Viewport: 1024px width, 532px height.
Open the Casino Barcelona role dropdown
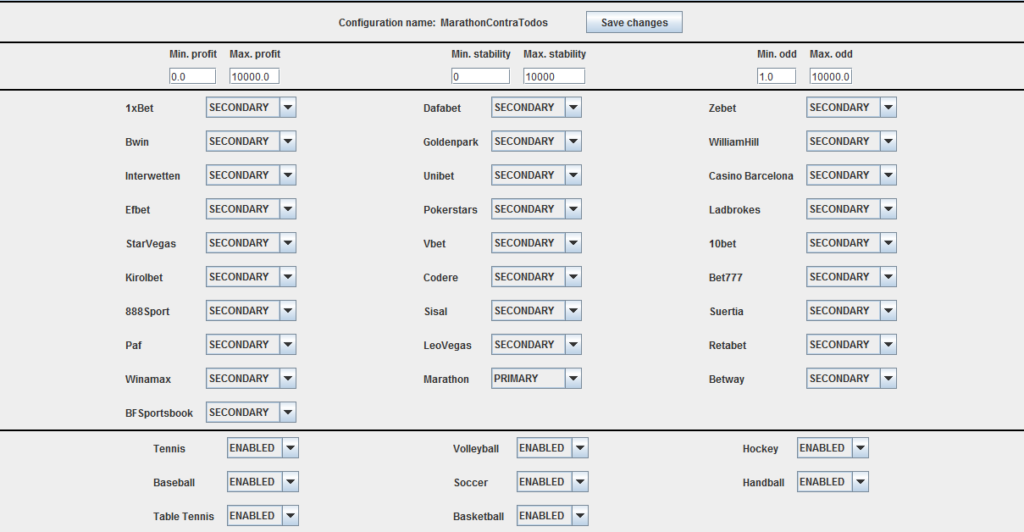pyautogui.click(x=852, y=176)
